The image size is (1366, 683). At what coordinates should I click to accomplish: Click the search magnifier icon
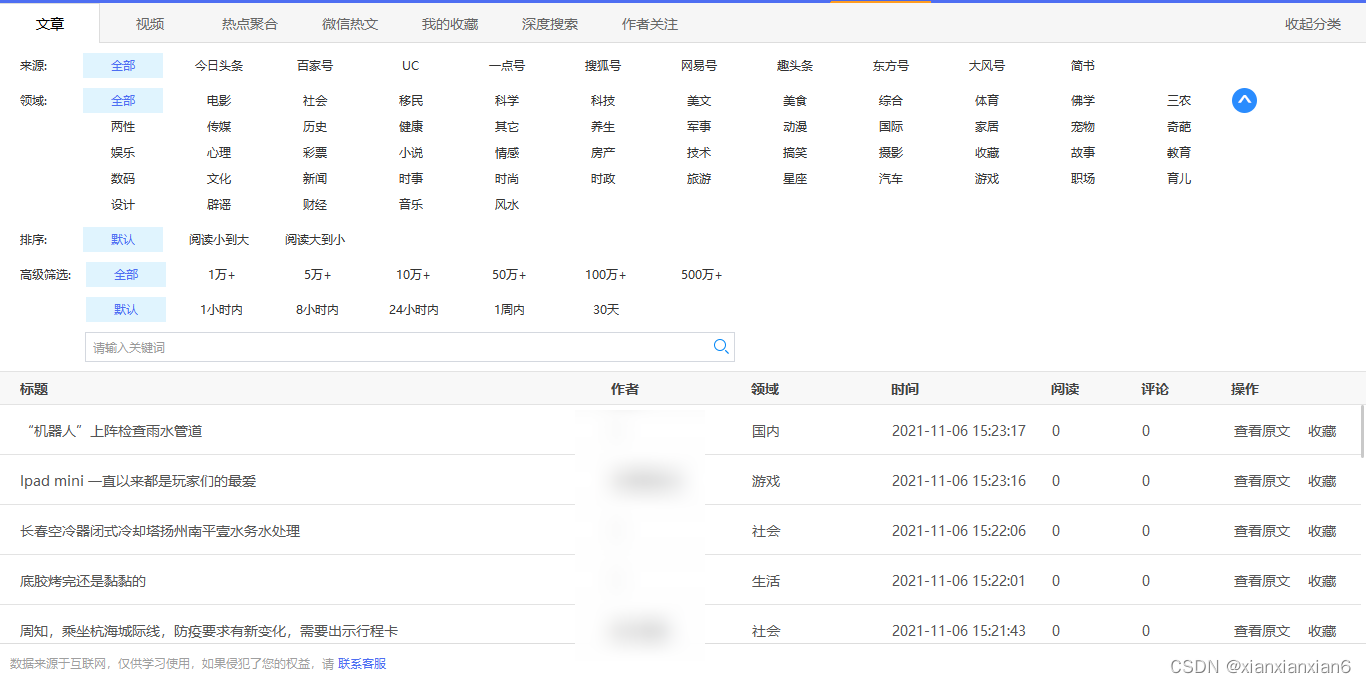pyautogui.click(x=721, y=347)
